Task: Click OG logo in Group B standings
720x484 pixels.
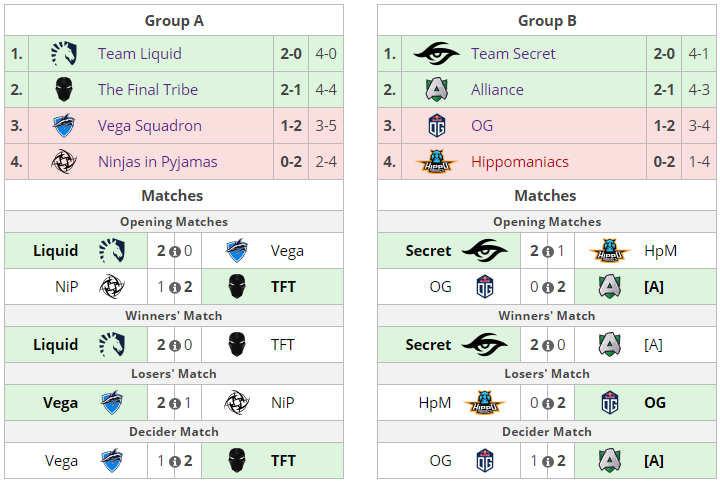Action: pyautogui.click(x=437, y=126)
